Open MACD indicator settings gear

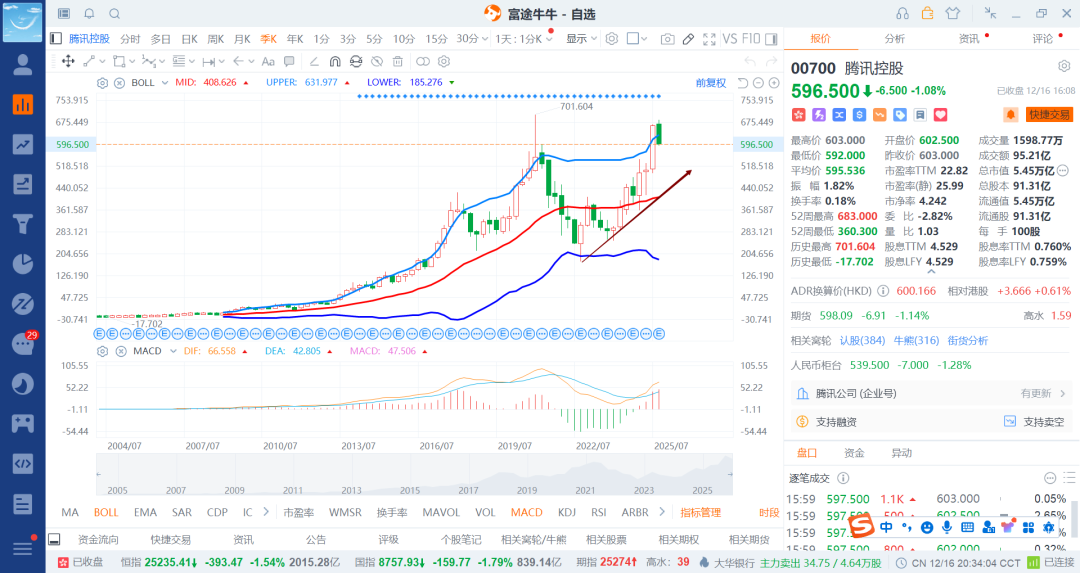pyautogui.click(x=103, y=351)
